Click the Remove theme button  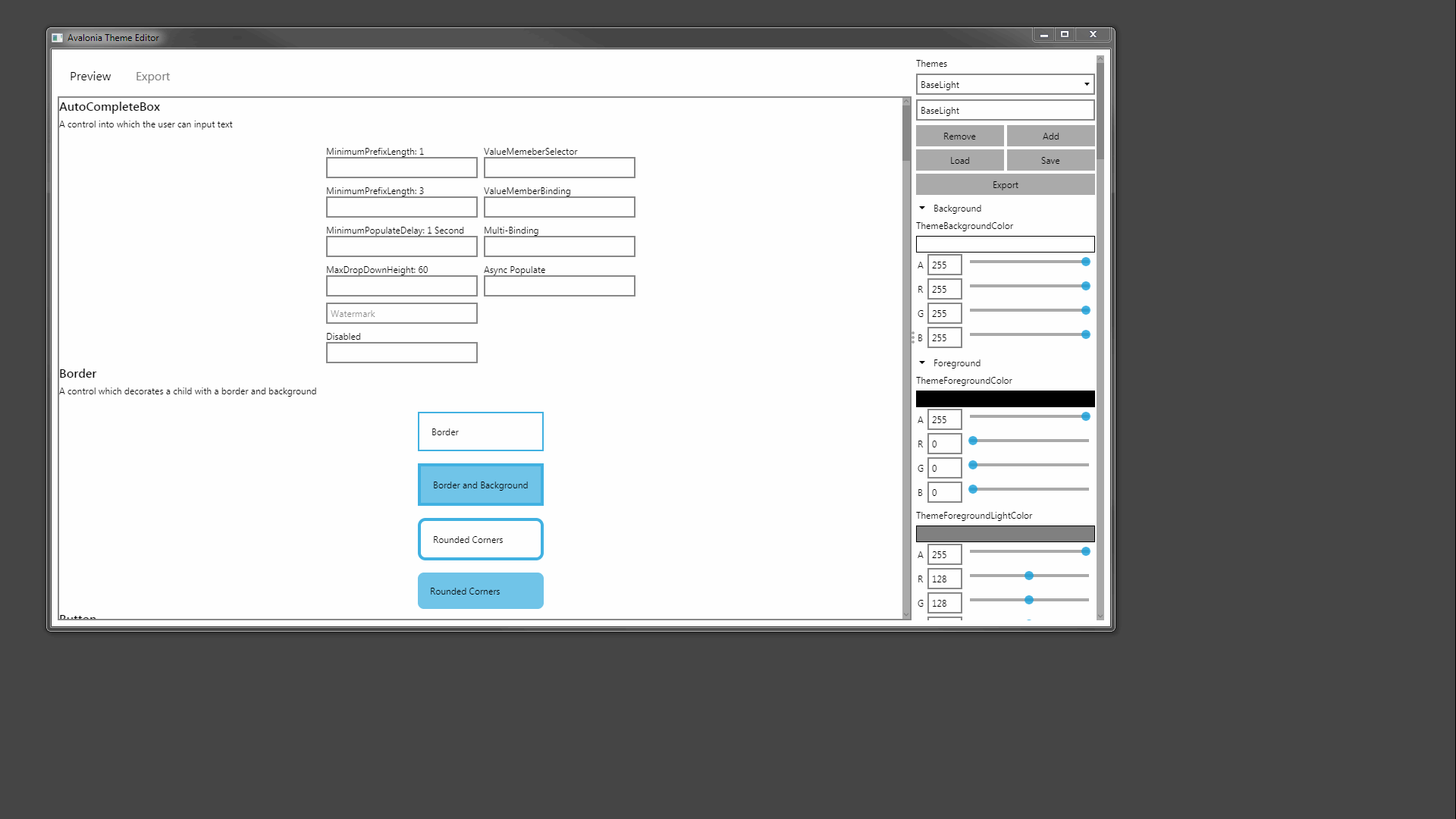point(959,136)
